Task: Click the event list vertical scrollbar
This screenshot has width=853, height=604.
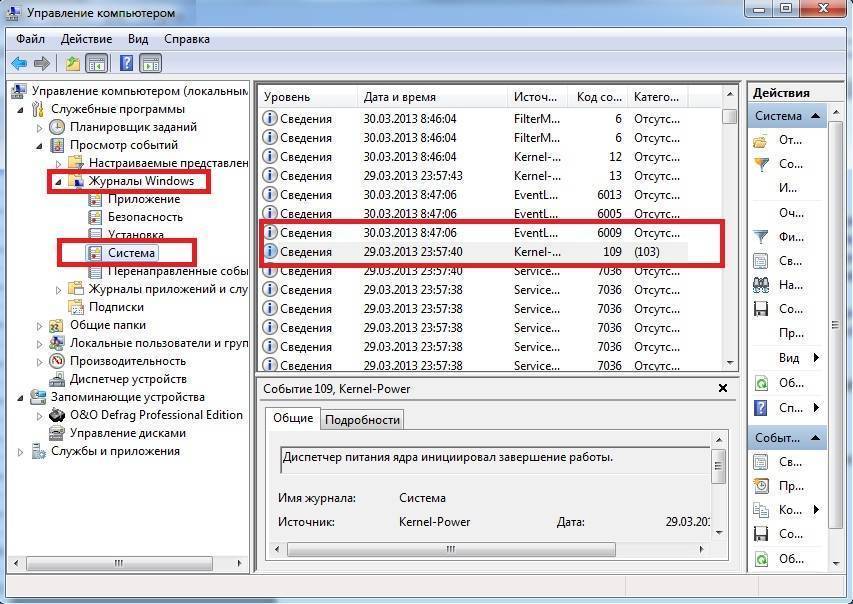Action: tap(729, 240)
